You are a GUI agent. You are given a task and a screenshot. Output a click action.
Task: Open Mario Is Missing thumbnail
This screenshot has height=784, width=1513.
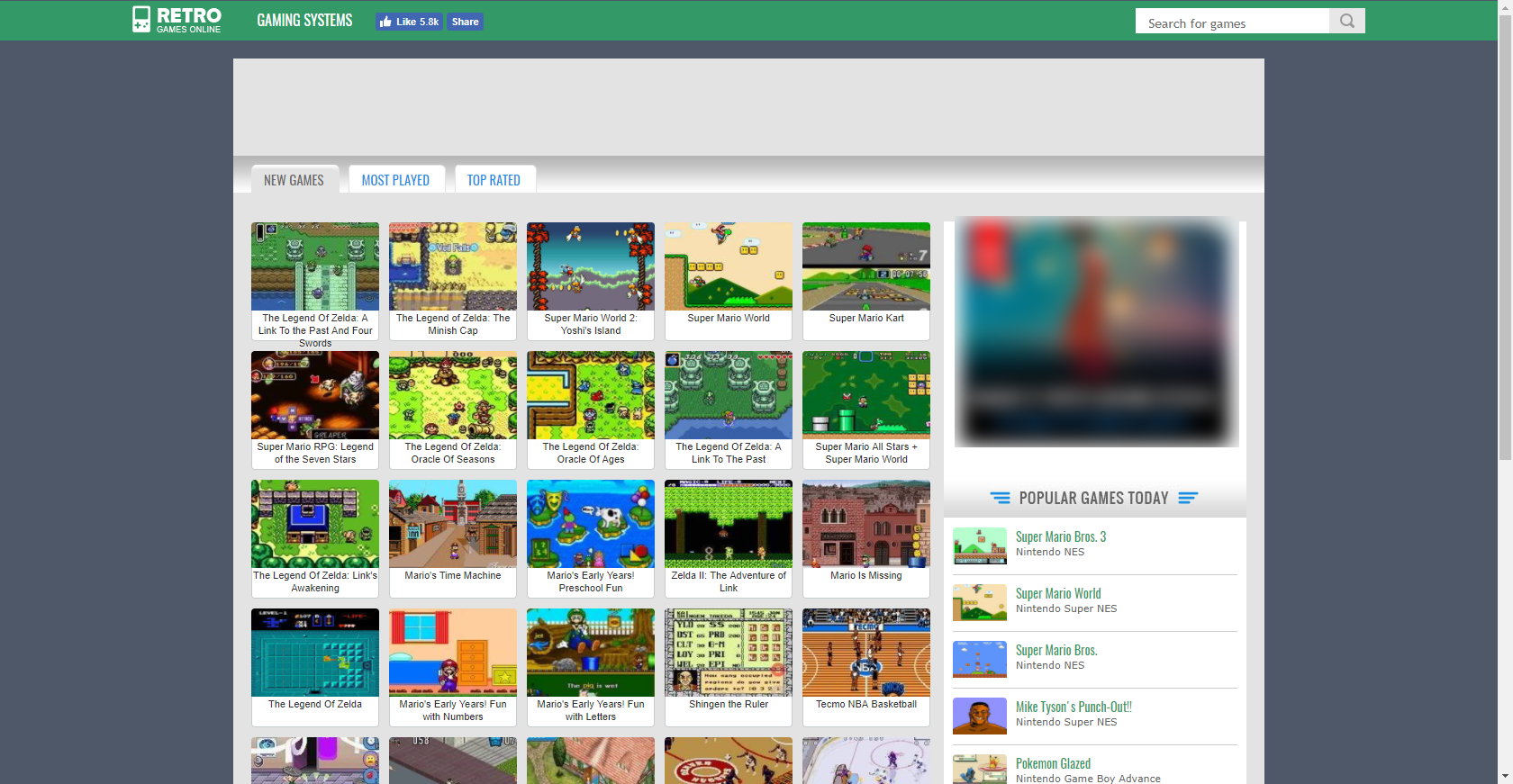click(x=866, y=524)
